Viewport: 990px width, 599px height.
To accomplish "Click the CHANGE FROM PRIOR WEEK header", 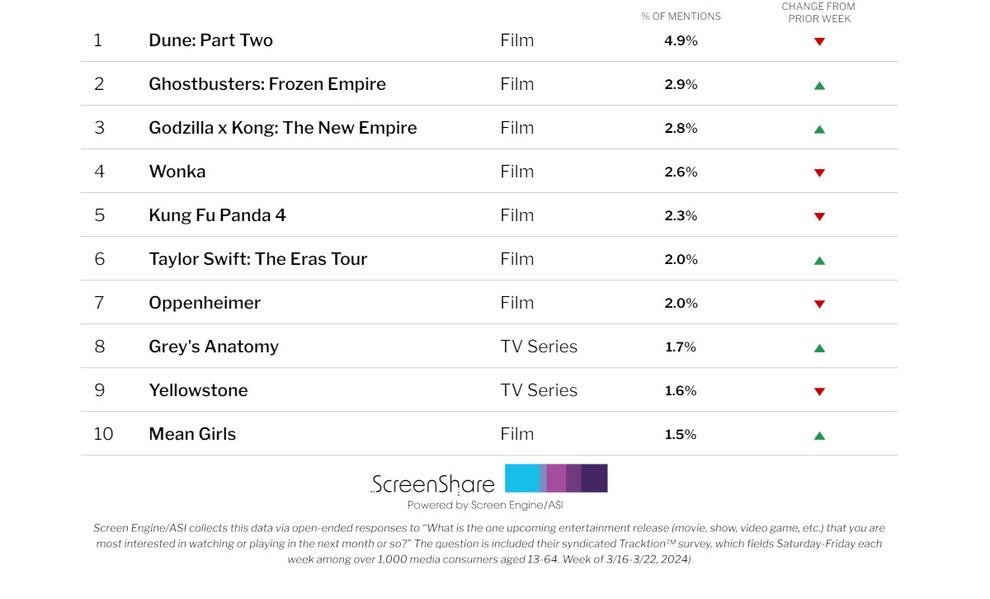I will tap(819, 13).
